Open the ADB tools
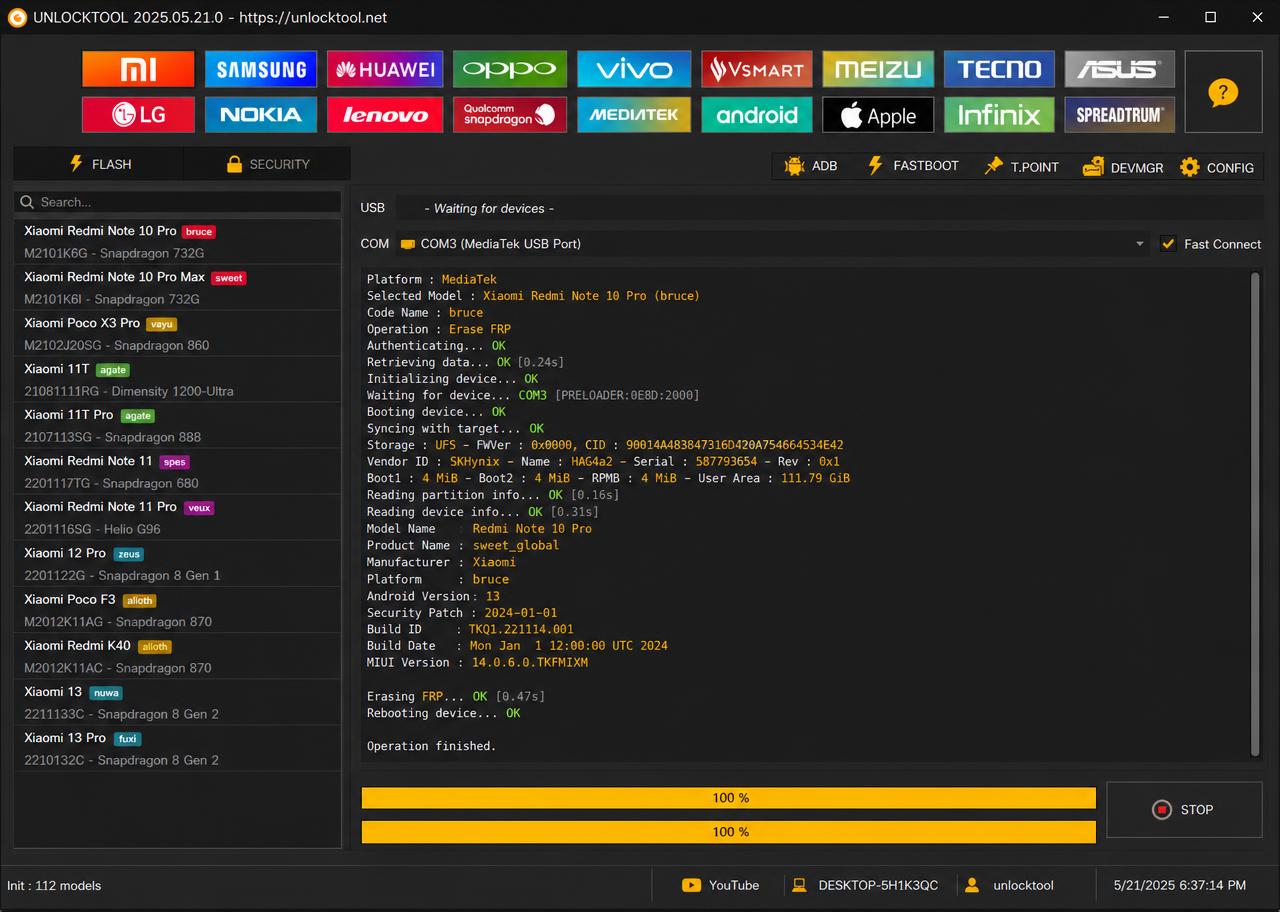This screenshot has height=912, width=1280. coord(811,166)
